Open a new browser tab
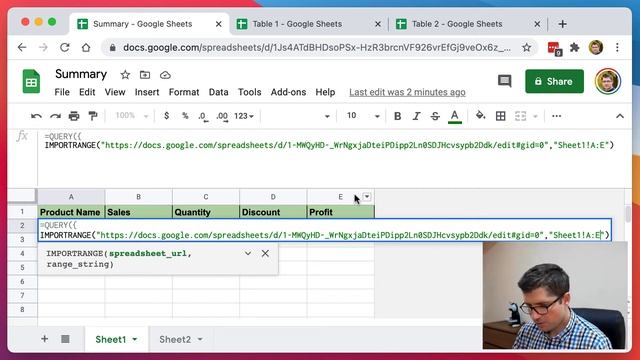Screen dimensions: 640x360 tap(562, 24)
